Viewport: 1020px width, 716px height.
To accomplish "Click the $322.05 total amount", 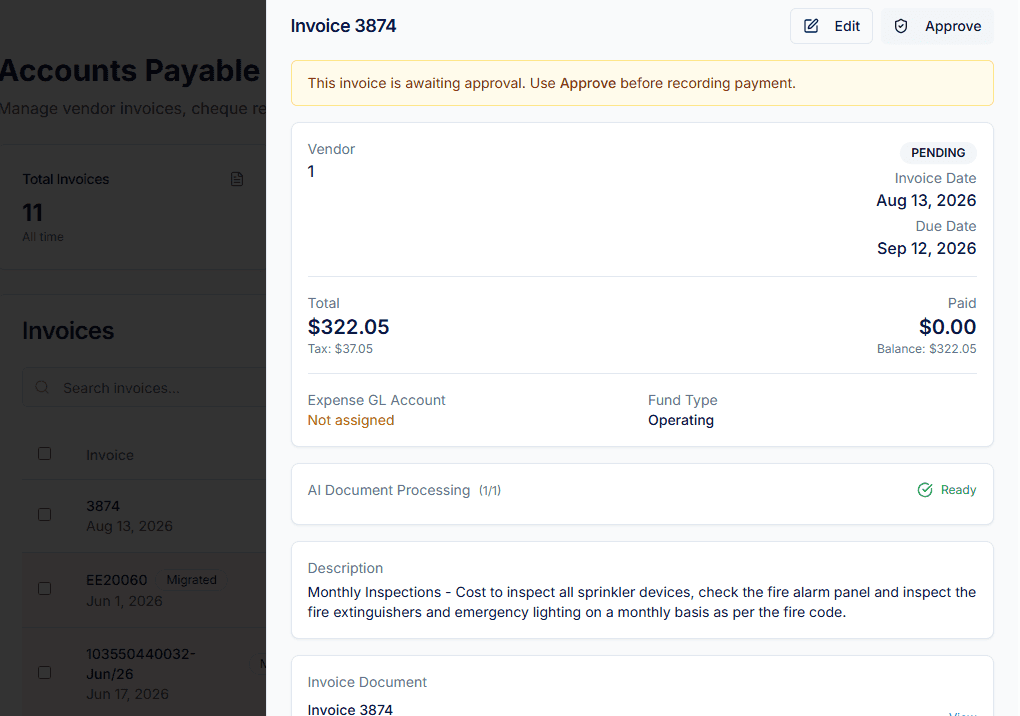I will tap(348, 326).
